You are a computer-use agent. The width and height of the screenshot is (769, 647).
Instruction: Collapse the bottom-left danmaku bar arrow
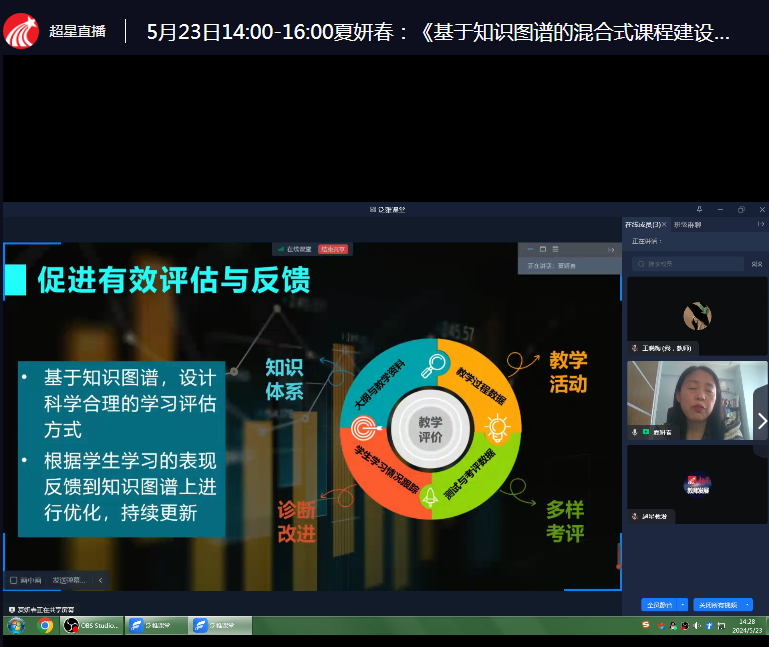100,579
